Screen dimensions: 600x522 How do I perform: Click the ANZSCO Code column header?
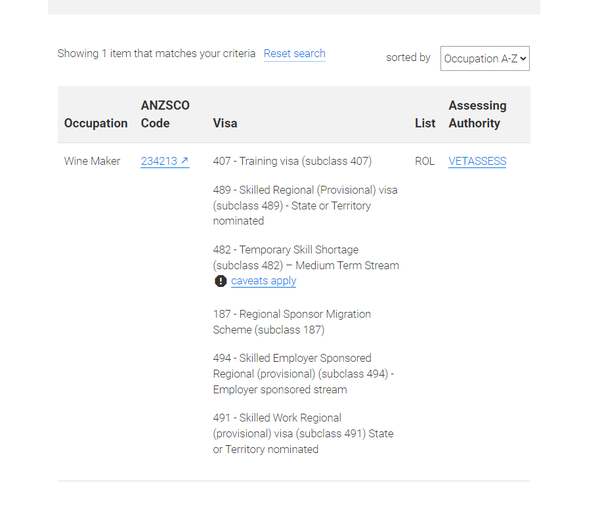pos(165,114)
